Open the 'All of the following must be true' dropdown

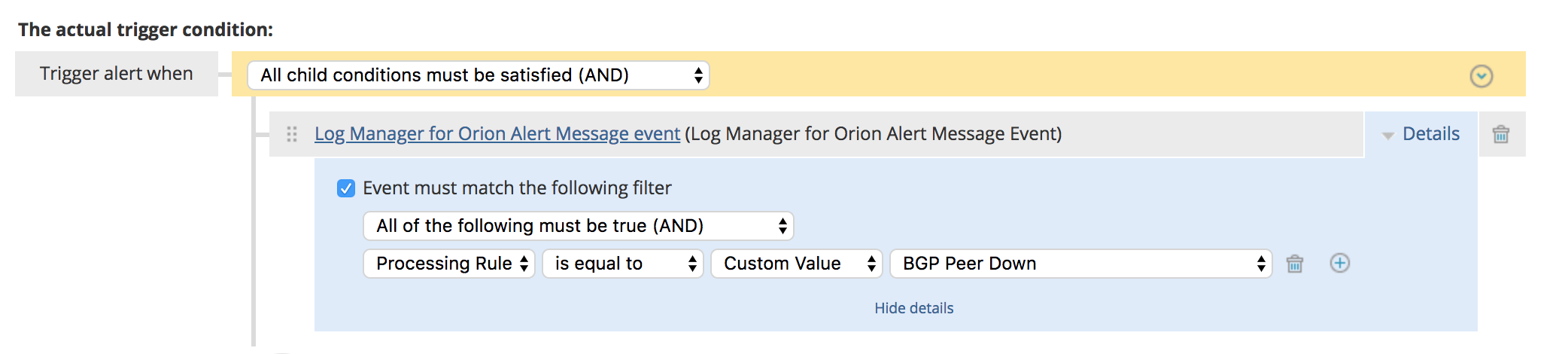pyautogui.click(x=579, y=226)
